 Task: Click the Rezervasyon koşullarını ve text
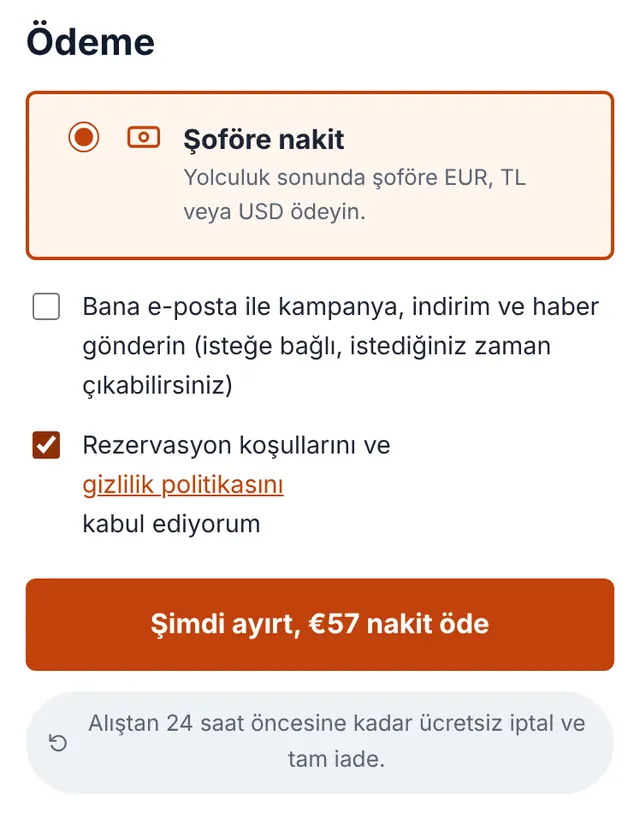click(x=236, y=445)
